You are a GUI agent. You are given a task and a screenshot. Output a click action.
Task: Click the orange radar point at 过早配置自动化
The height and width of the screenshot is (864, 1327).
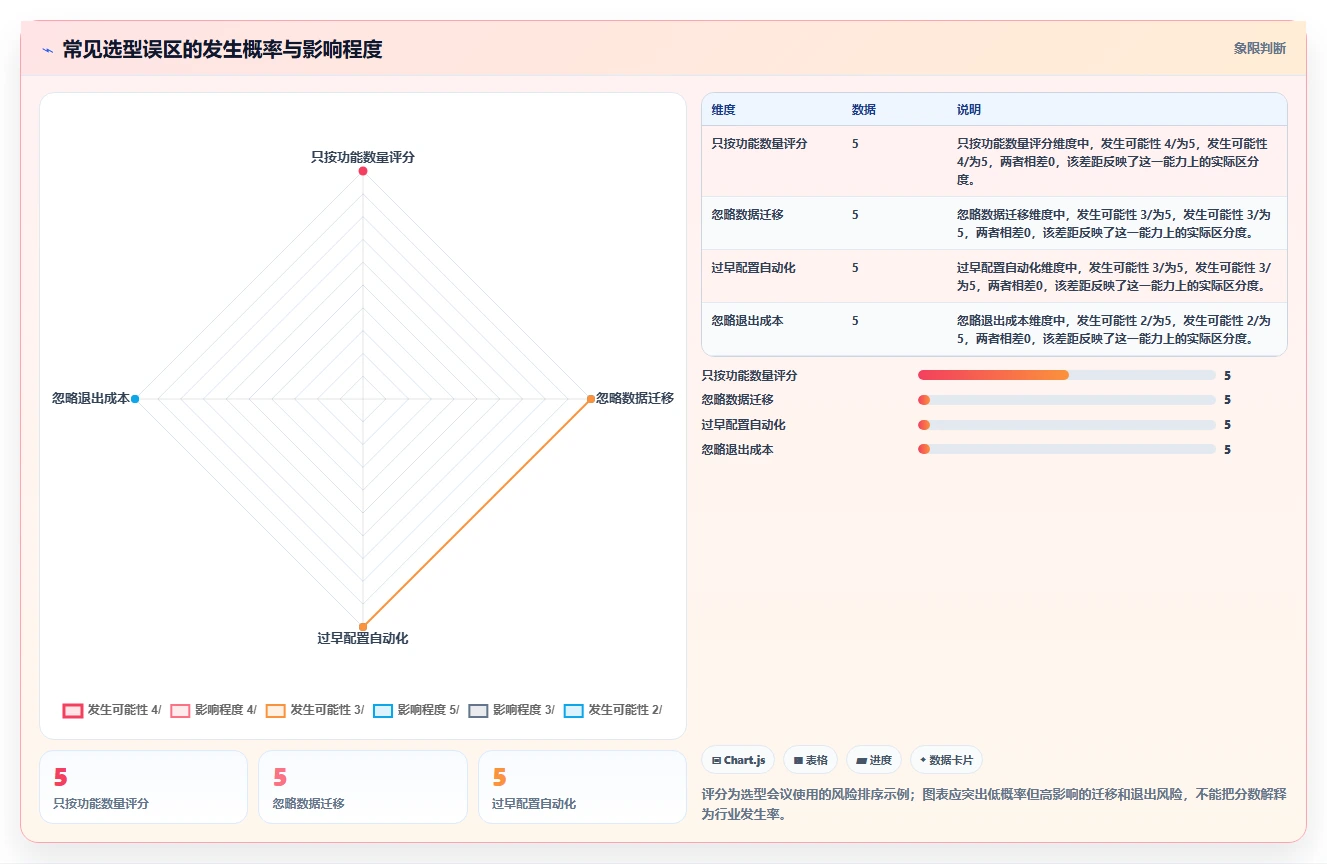point(363,627)
